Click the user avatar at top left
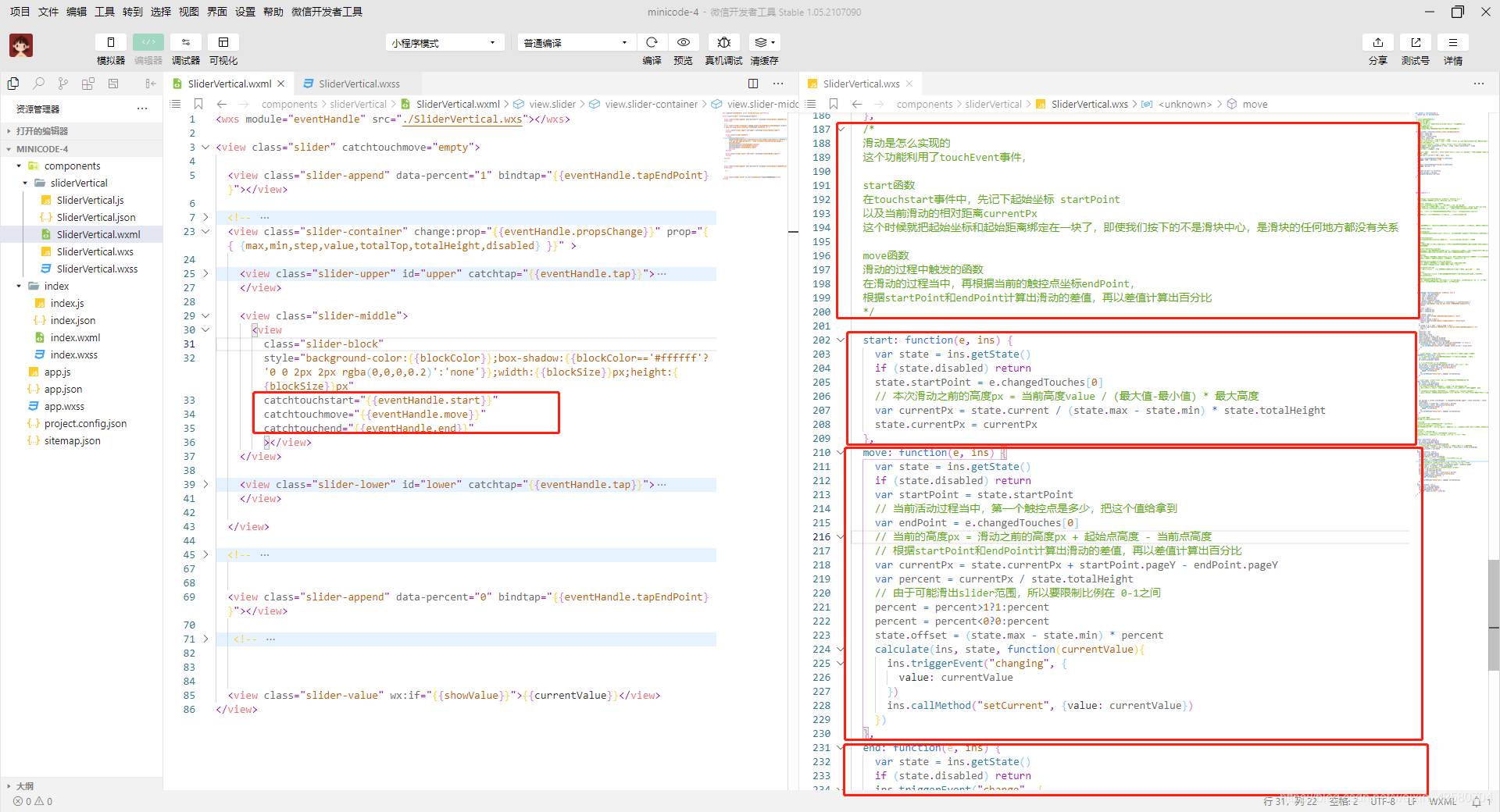1500x812 pixels. point(21,45)
